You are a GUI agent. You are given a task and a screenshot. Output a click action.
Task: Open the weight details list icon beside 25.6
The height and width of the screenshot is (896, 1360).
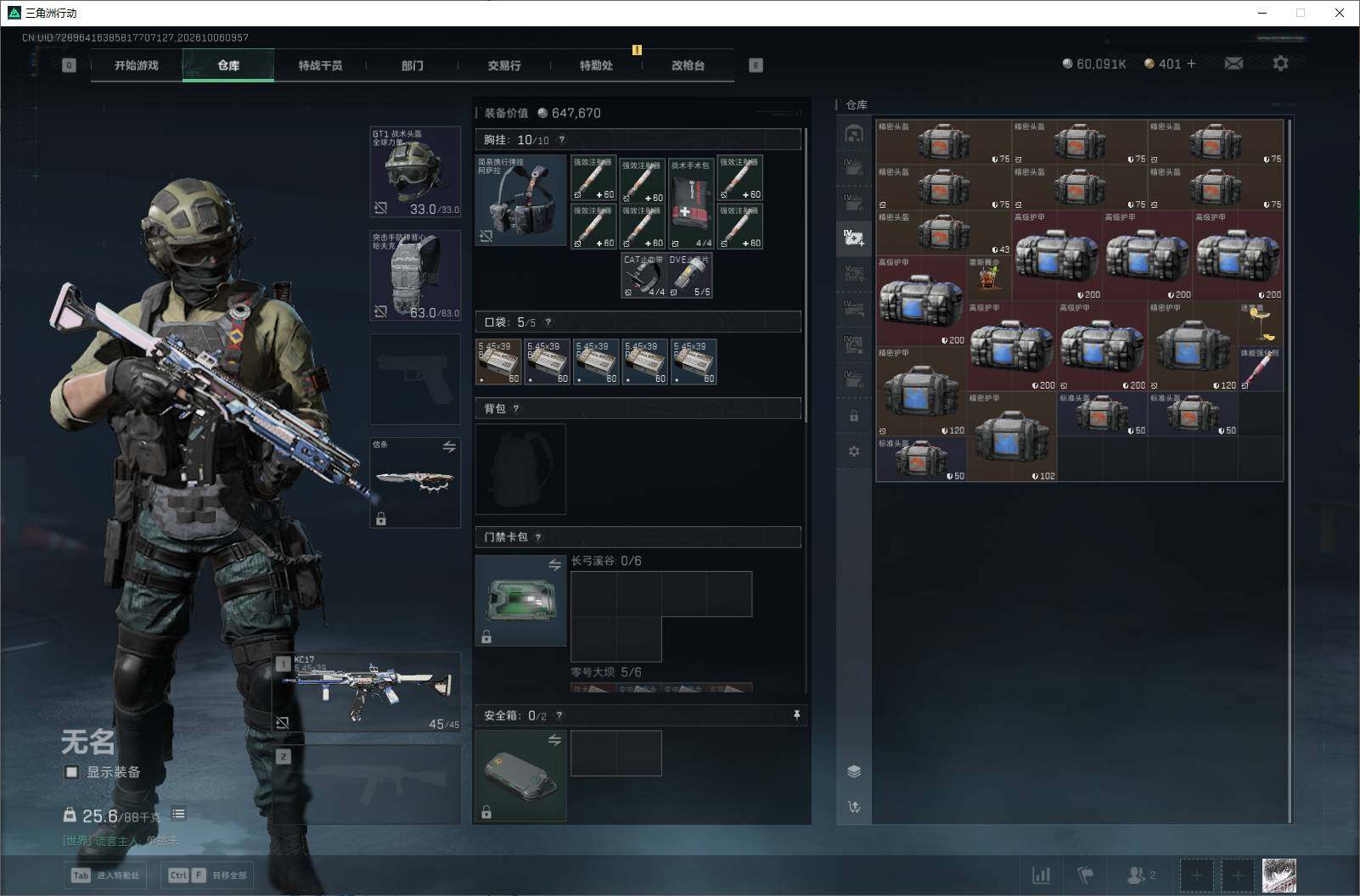coord(178,815)
